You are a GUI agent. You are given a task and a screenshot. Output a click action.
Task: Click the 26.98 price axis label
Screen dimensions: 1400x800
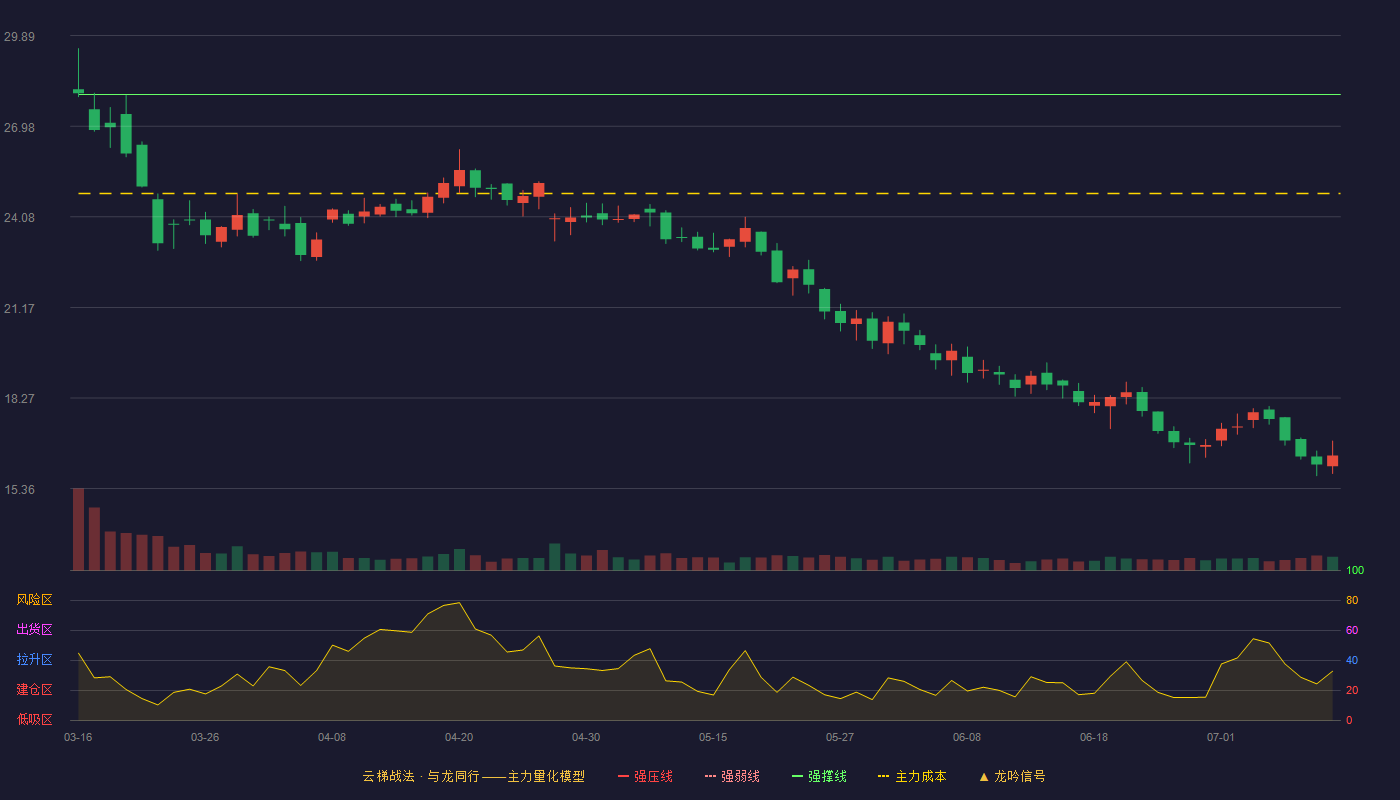pos(19,127)
